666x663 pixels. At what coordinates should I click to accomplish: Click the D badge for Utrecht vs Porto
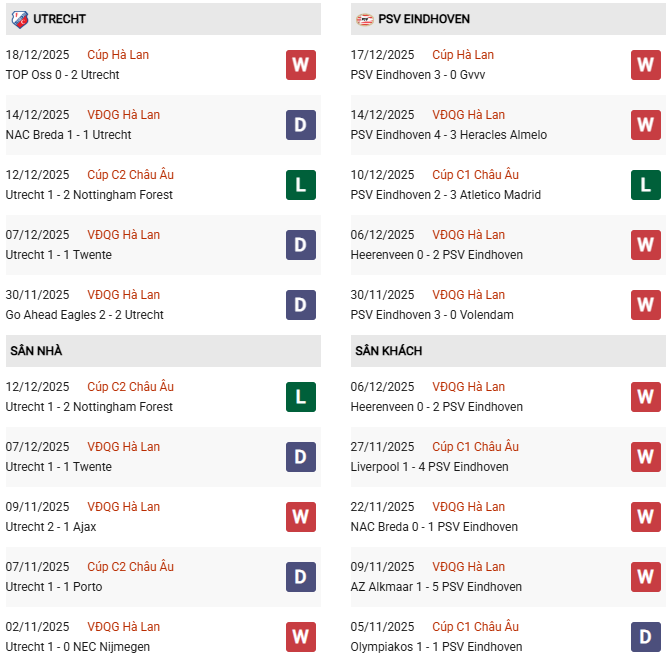300,577
